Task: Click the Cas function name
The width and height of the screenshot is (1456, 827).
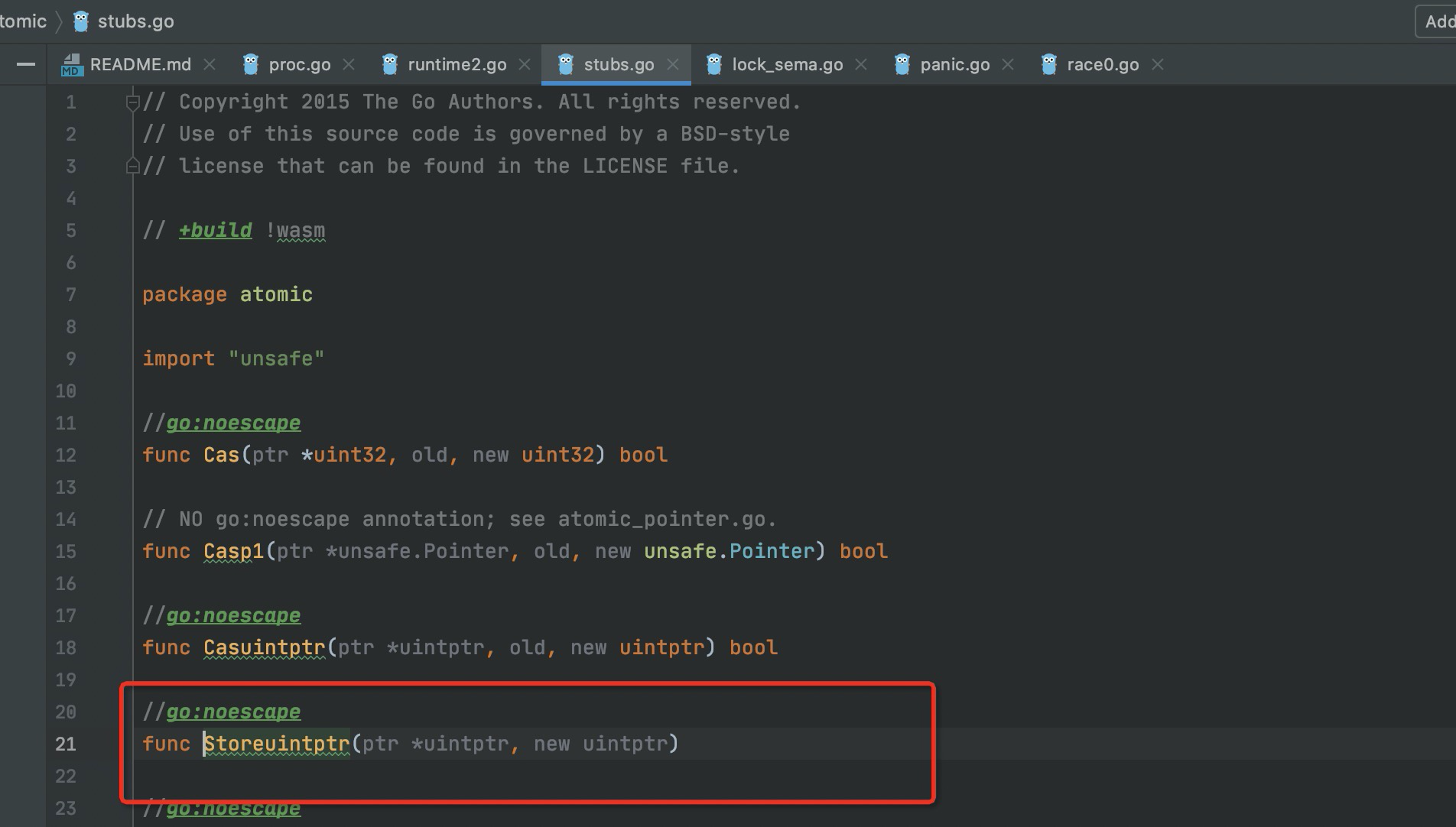Action: 222,456
